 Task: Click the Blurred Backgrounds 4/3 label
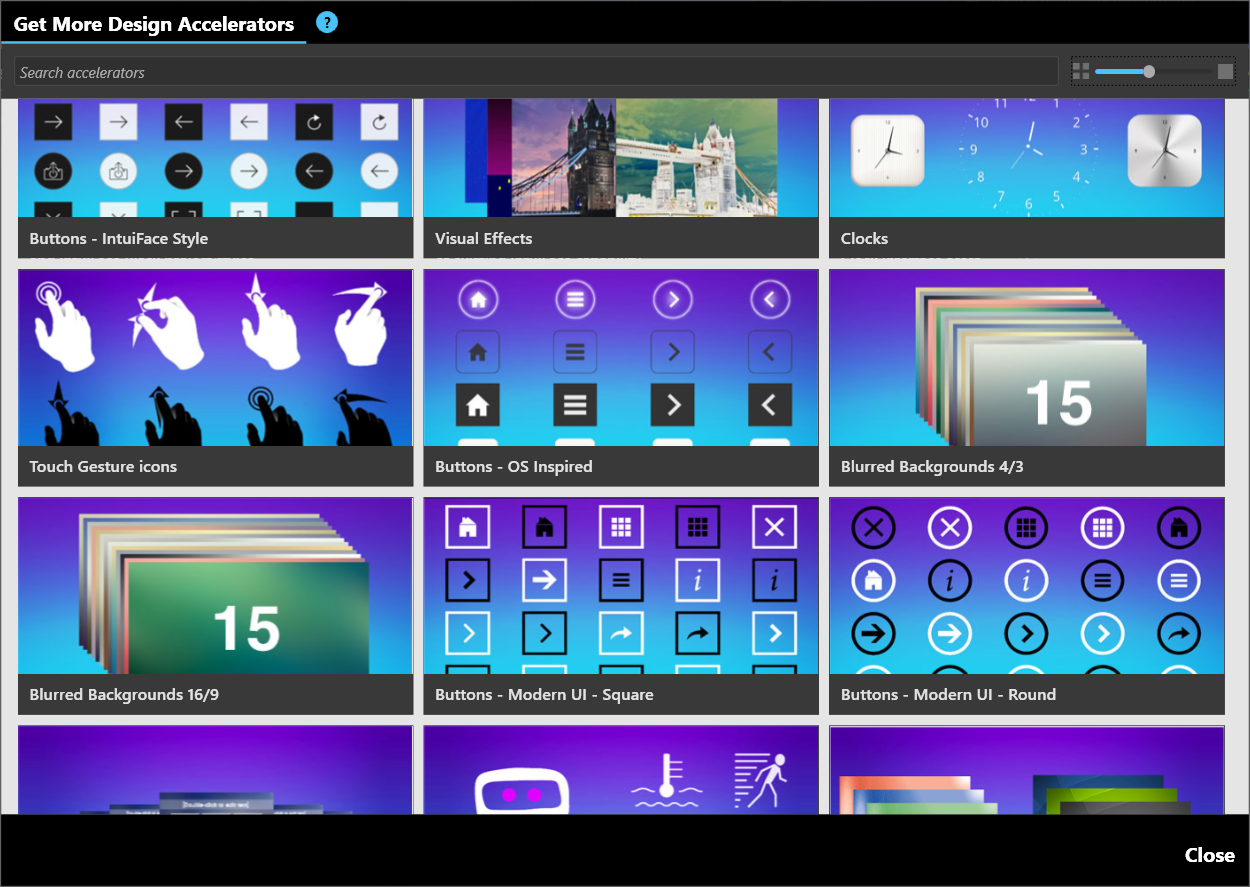(x=933, y=466)
